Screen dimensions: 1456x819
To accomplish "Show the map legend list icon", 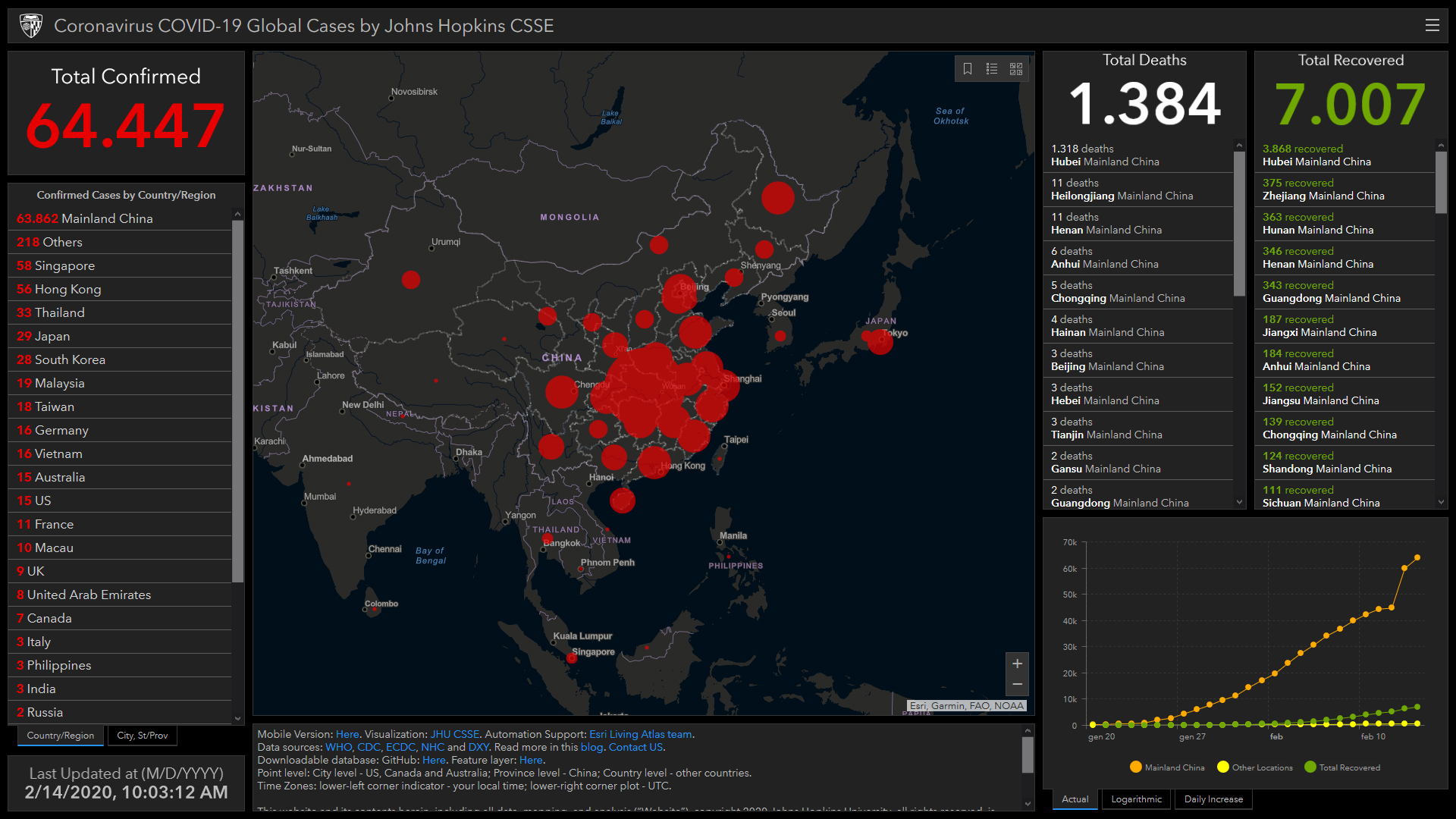I will coord(992,69).
